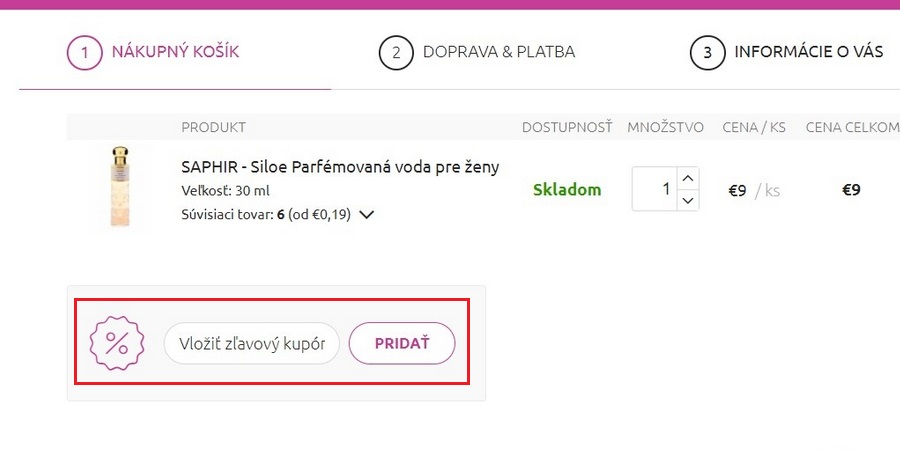Click the step 1 circle icon
The width and height of the screenshot is (900, 450).
(x=85, y=53)
